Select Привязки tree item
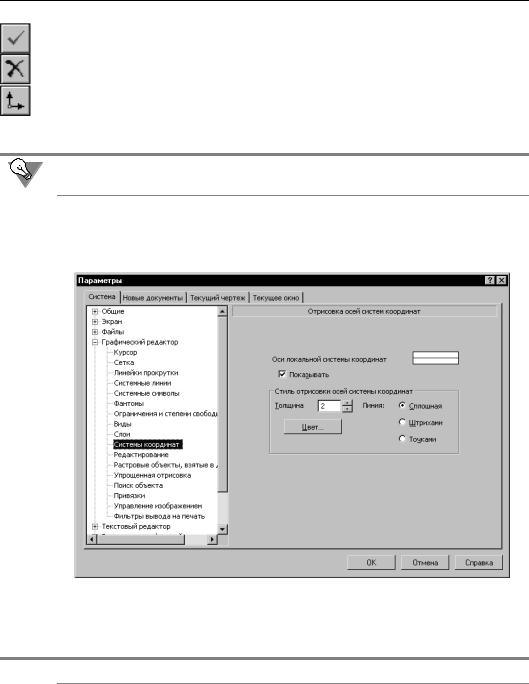 129,496
